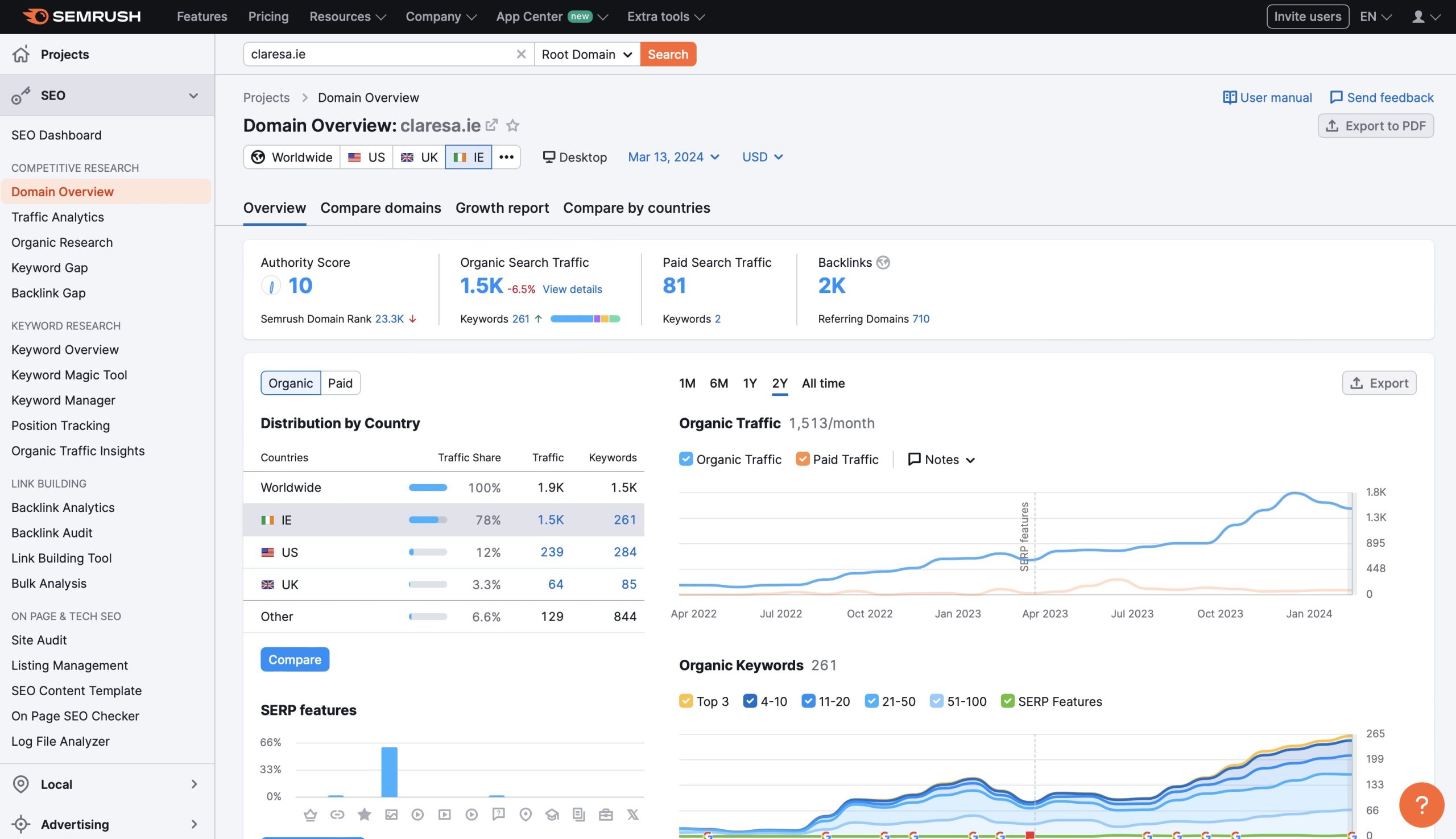This screenshot has width=1456, height=839.
Task: Toggle the SERP Features checkbox
Action: point(1007,701)
